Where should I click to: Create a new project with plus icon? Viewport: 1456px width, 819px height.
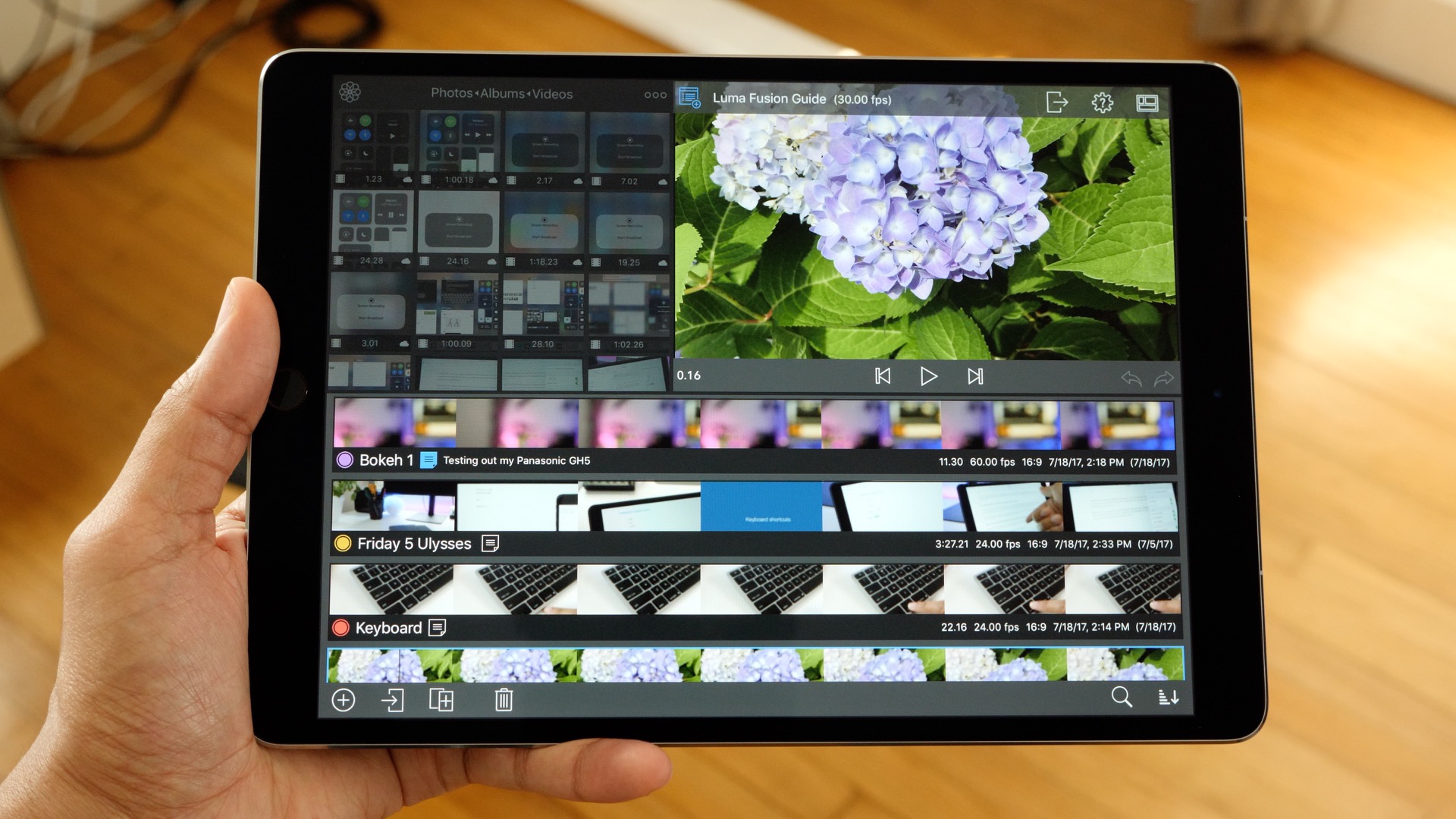pos(344,700)
